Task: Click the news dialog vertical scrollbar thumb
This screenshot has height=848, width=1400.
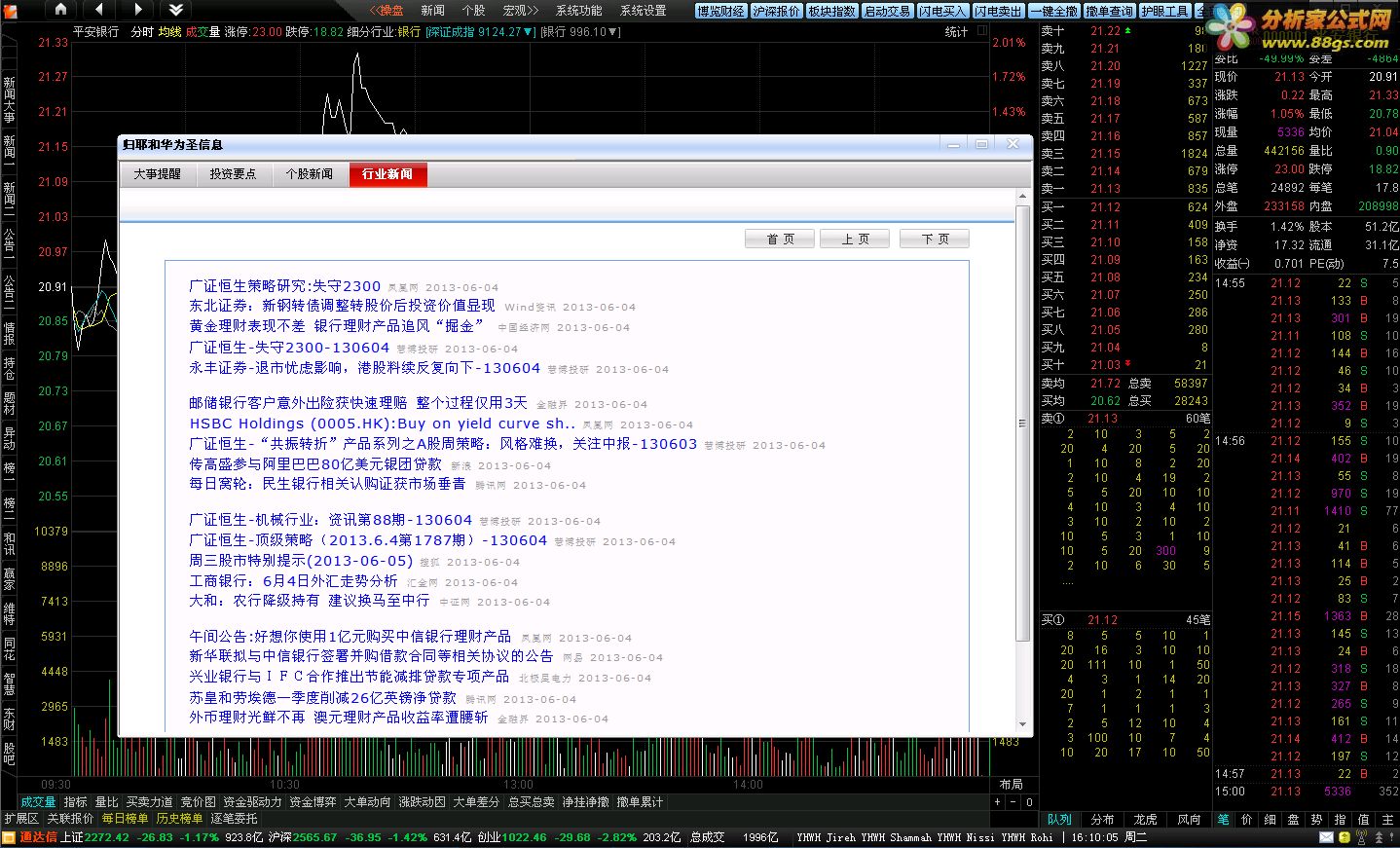Action: 1022,424
